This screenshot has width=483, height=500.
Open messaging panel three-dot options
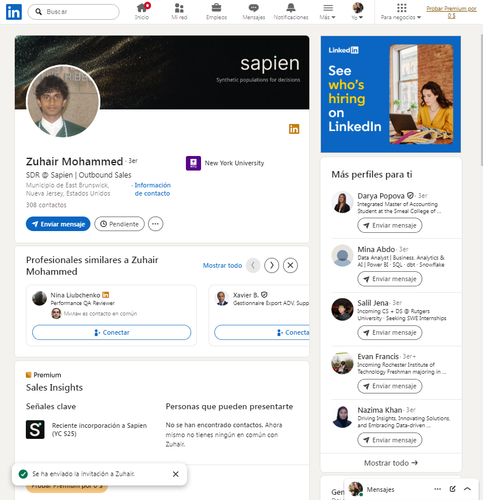[x=438, y=489]
